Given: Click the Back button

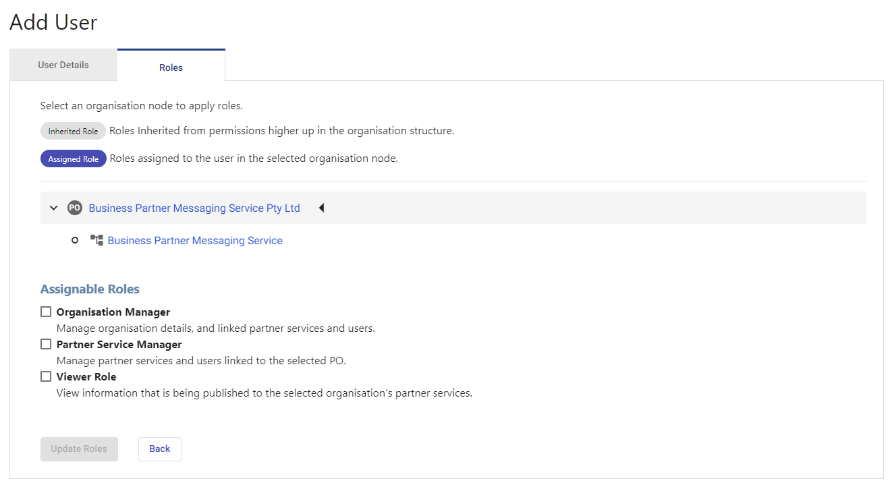Looking at the screenshot, I should [160, 449].
